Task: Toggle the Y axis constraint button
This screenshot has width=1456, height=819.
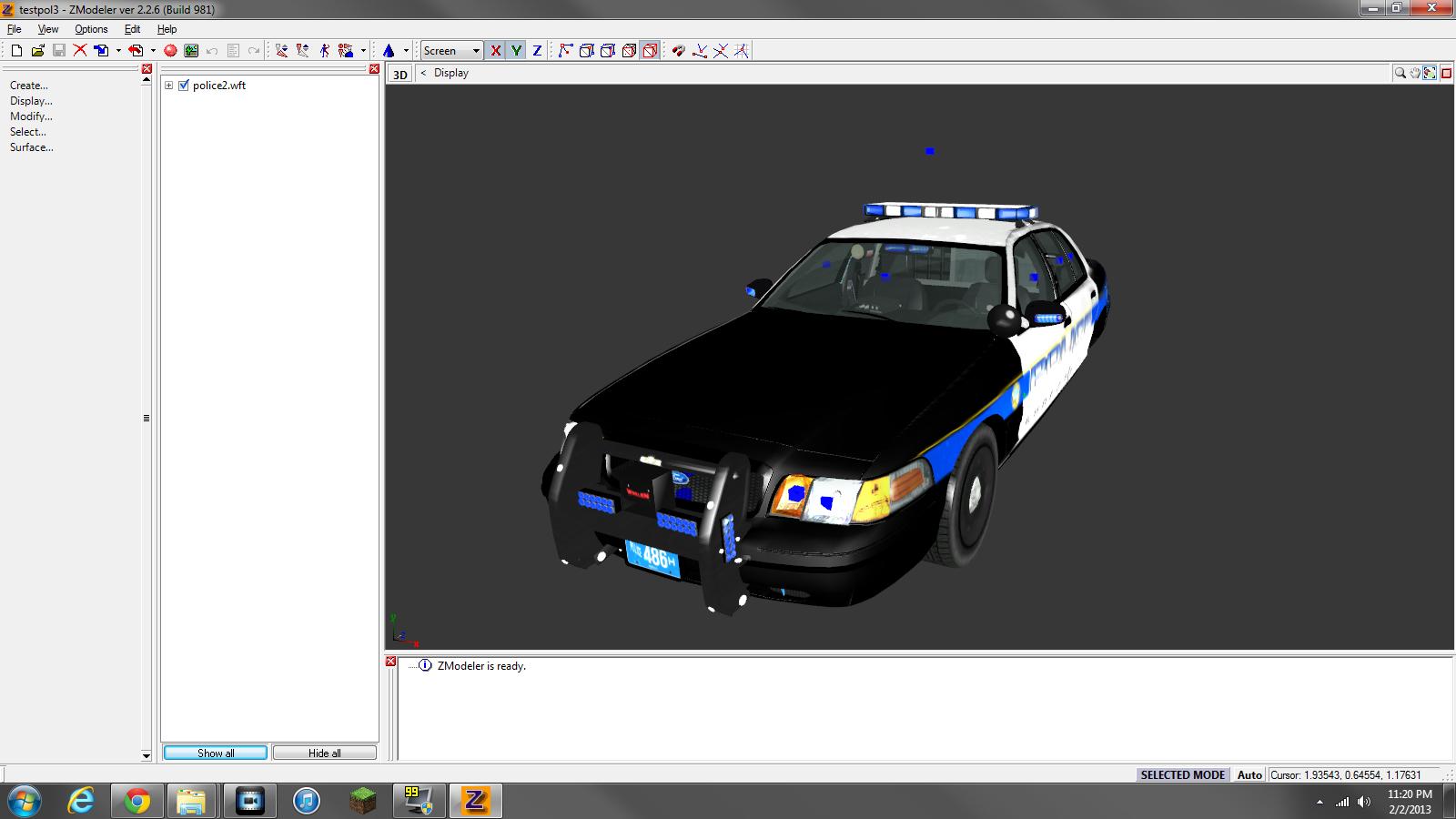Action: pyautogui.click(x=516, y=51)
